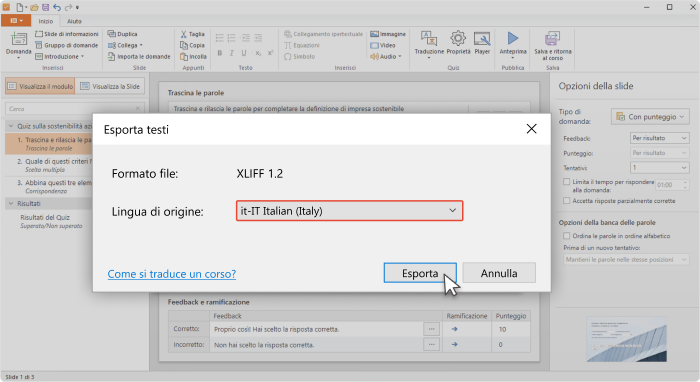Screen dimensions: 700x382
Task: Click Collegamento ipertestuale in ribbon
Action: point(324,34)
